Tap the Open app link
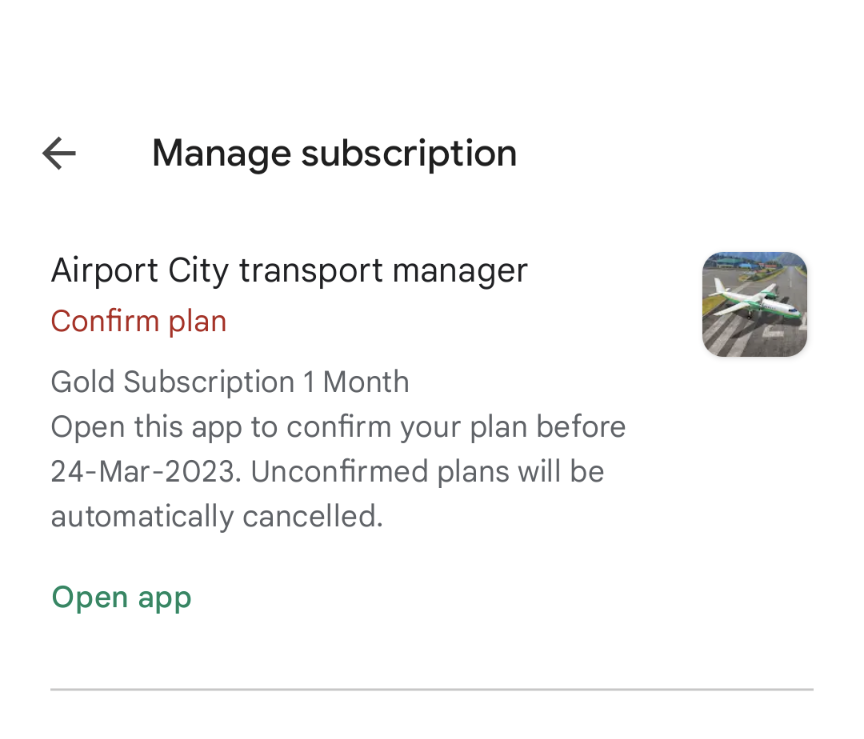Screen dimensions: 864x739 click(121, 597)
